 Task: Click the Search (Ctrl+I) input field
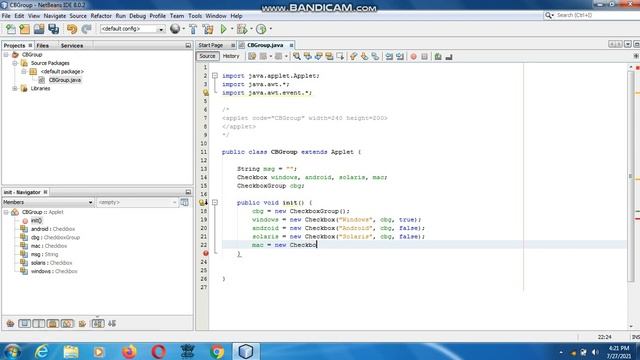(x=596, y=15)
